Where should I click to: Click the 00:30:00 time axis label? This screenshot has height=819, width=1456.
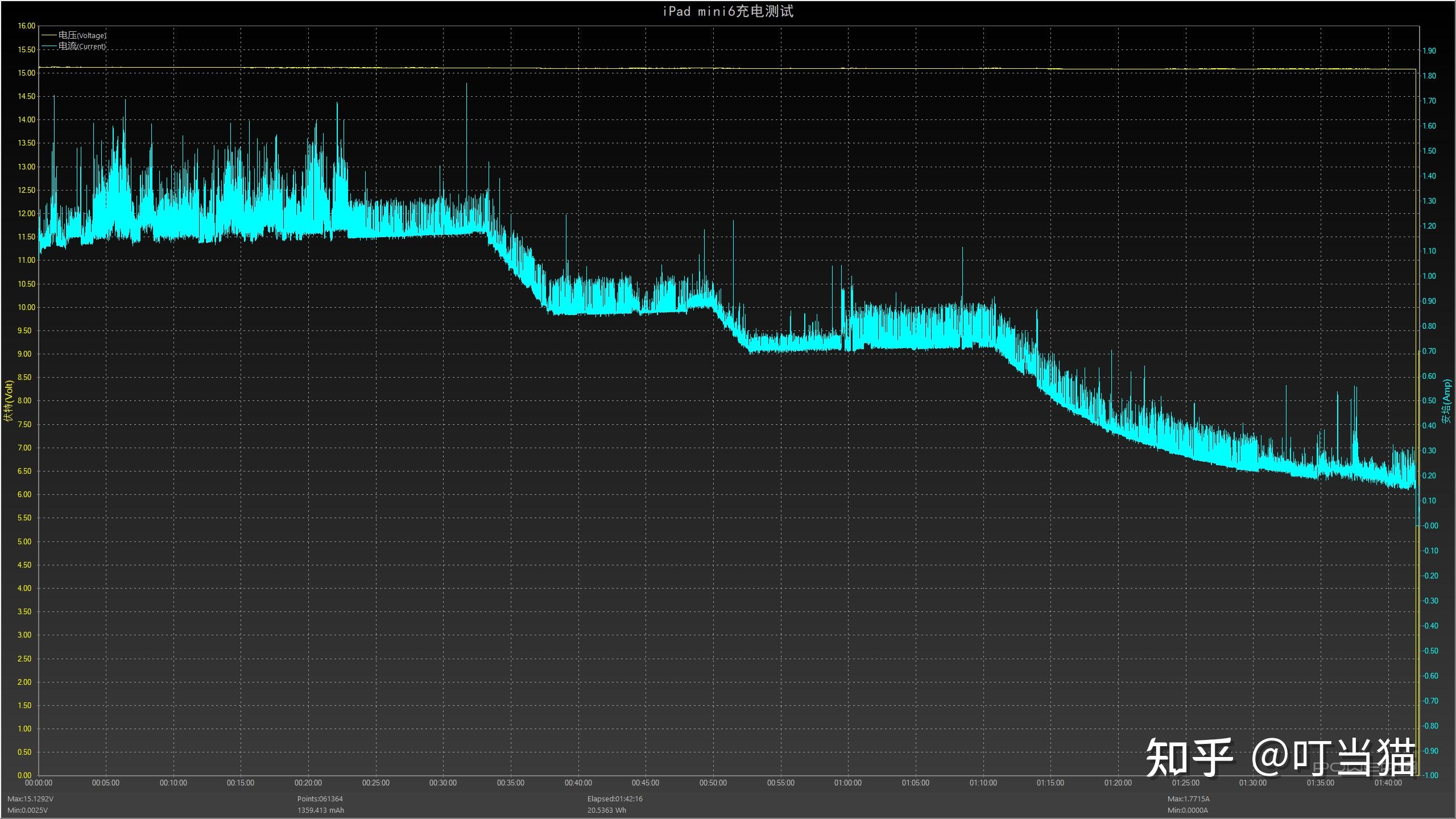click(443, 783)
